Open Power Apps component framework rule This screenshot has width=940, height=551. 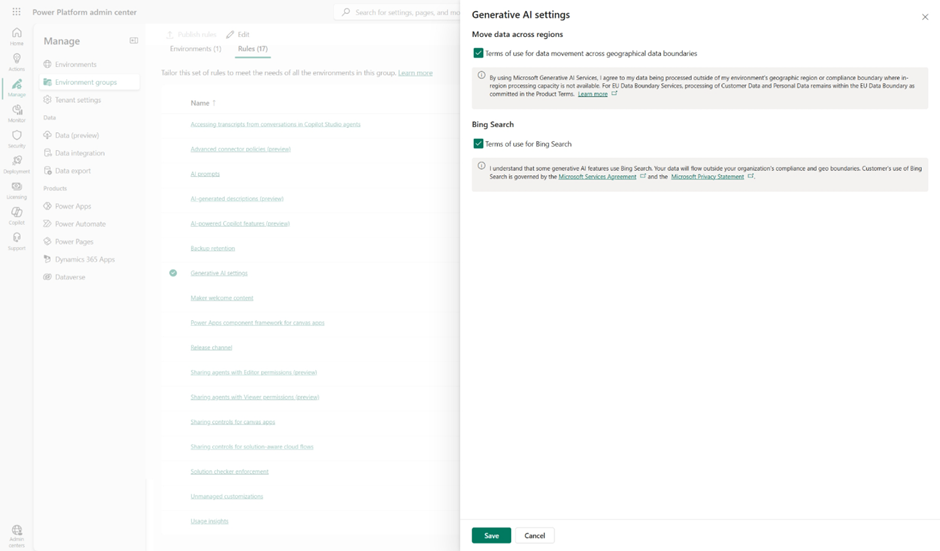point(257,323)
